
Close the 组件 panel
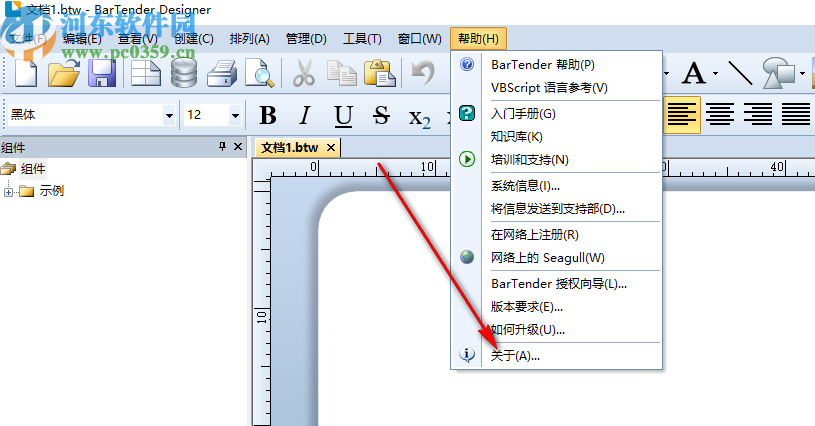(238, 147)
